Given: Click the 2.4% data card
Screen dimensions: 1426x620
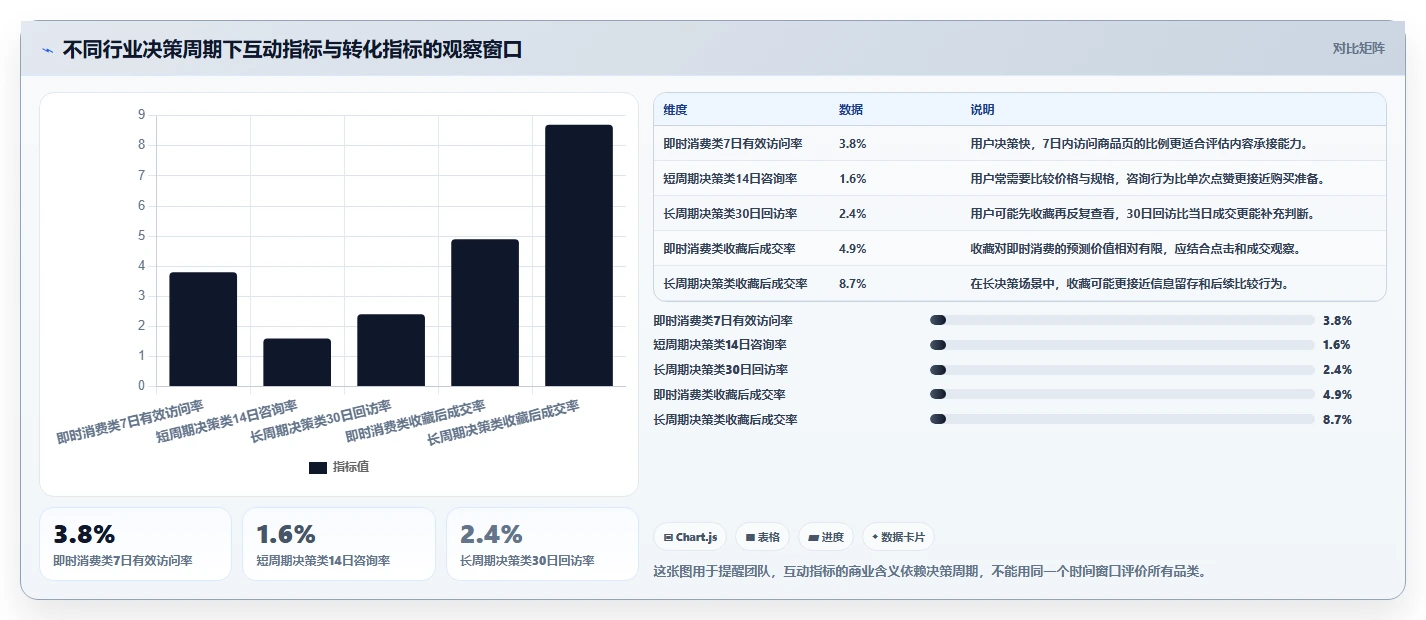Looking at the screenshot, I should point(543,544).
